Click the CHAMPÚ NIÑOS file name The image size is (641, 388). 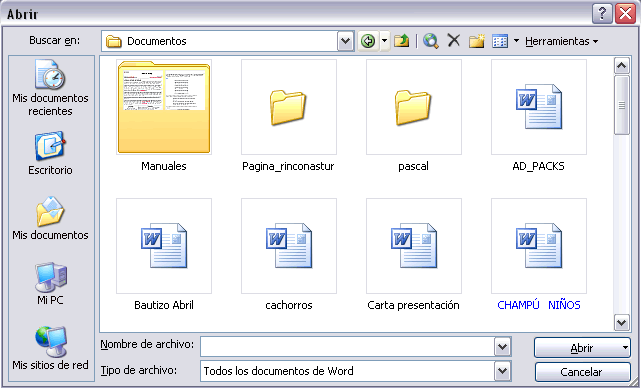(539, 305)
